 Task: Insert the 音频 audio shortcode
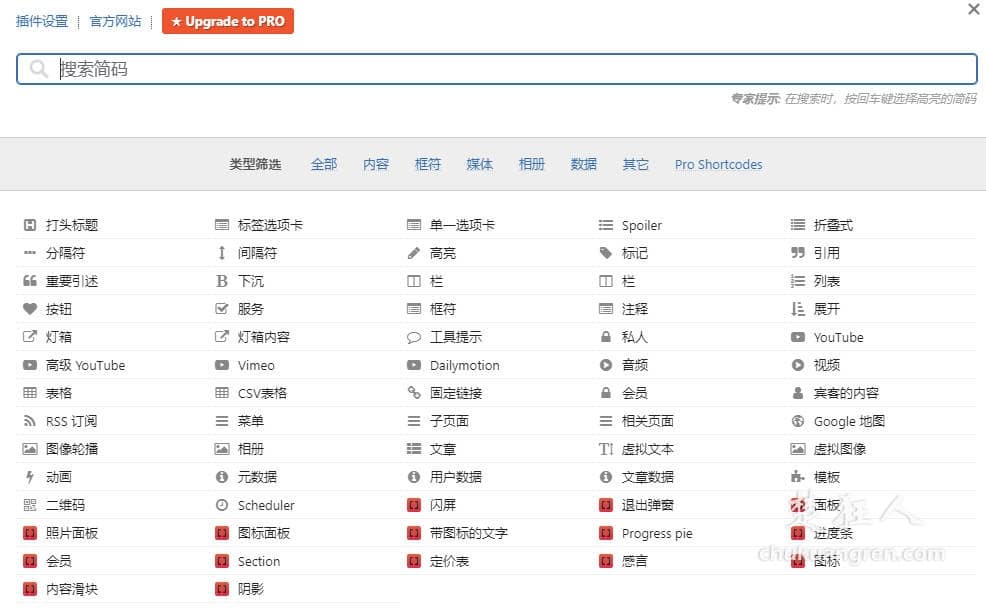[634, 365]
